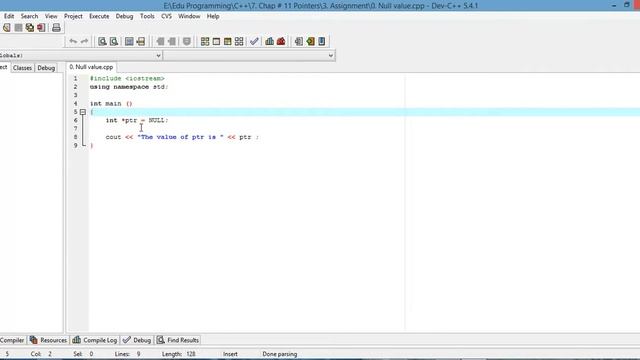
Task: Click the red Delete profiling information icon
Action: point(281,41)
